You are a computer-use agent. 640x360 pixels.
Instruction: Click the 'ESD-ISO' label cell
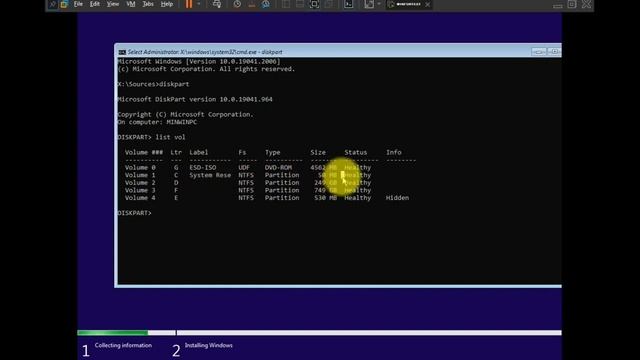[203, 167]
